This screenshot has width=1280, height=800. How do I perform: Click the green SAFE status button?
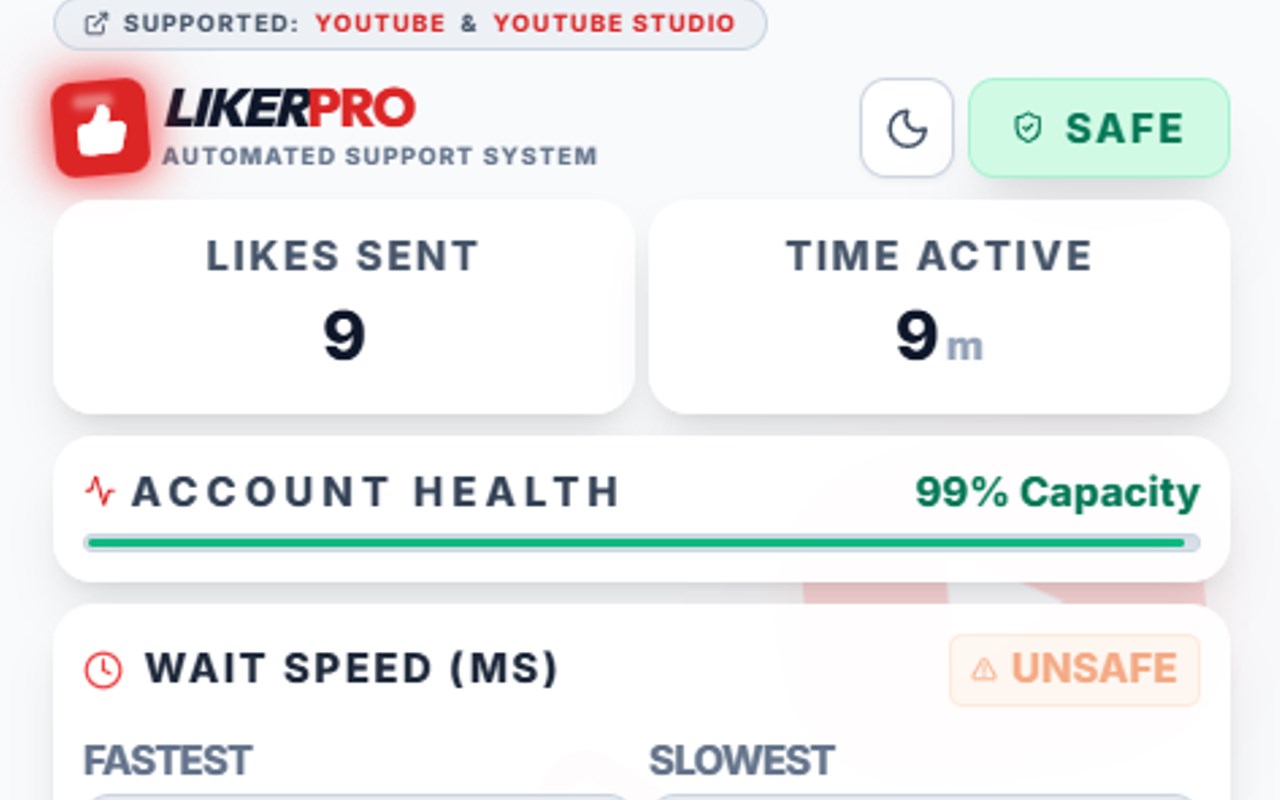click(x=1099, y=128)
